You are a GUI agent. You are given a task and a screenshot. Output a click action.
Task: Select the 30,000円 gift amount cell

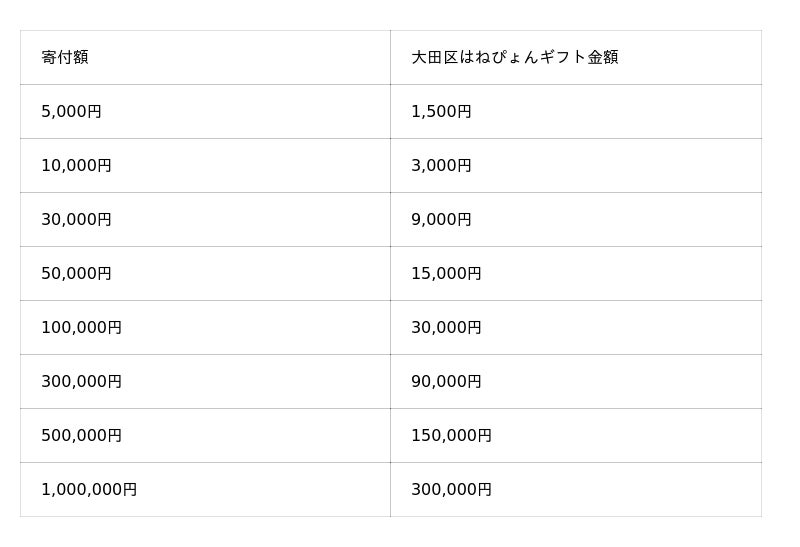(446, 328)
